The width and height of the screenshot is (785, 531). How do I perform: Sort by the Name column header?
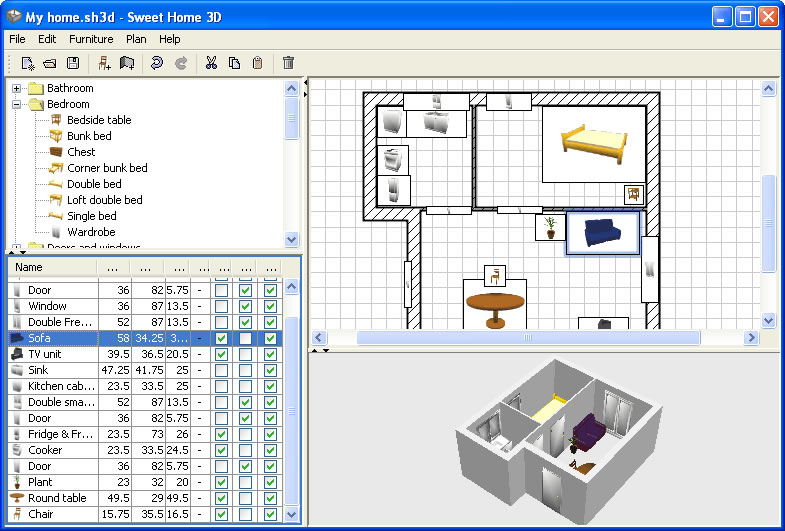(x=53, y=267)
